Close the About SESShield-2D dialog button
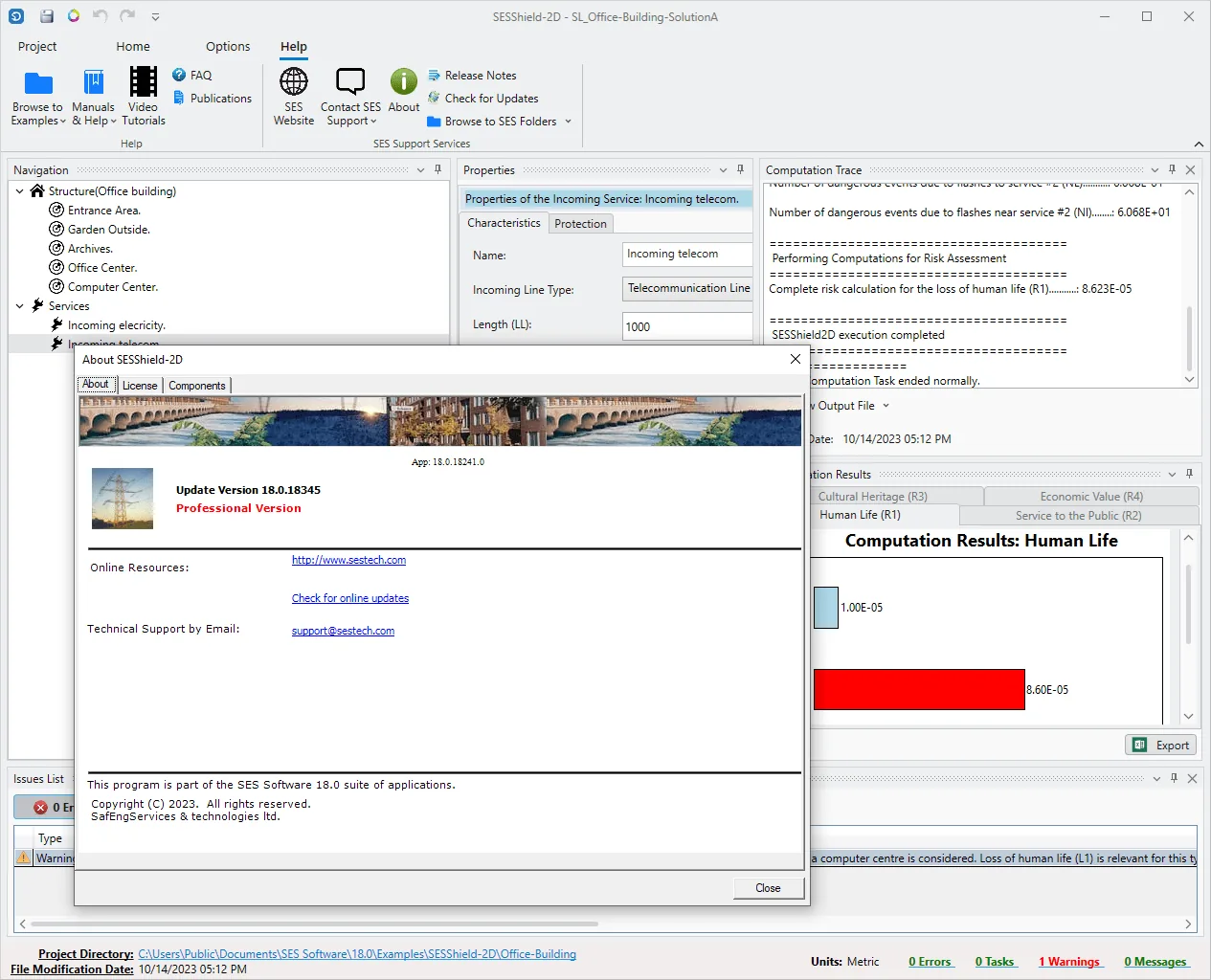1211x980 pixels. tap(768, 888)
